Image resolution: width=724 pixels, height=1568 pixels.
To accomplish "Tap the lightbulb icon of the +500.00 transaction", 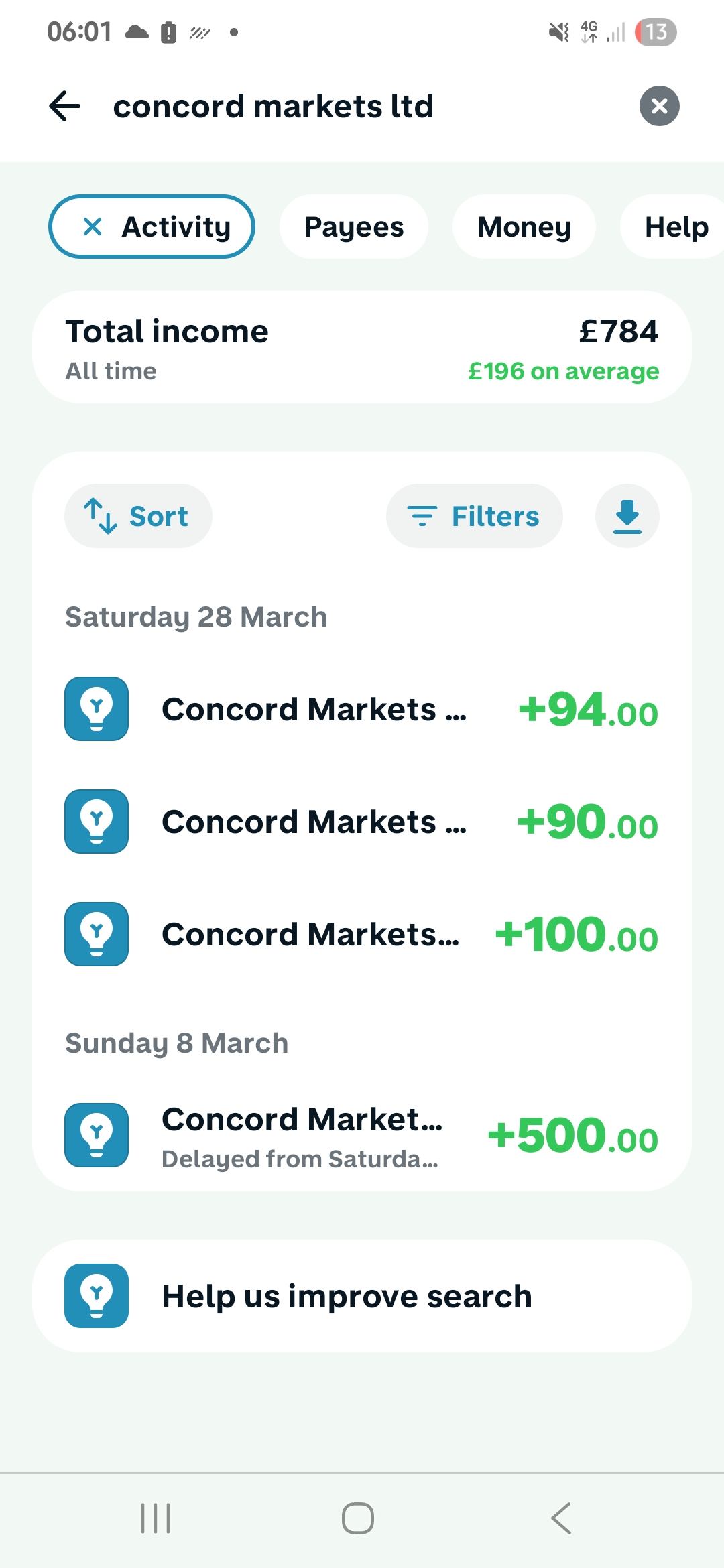I will tap(97, 1135).
